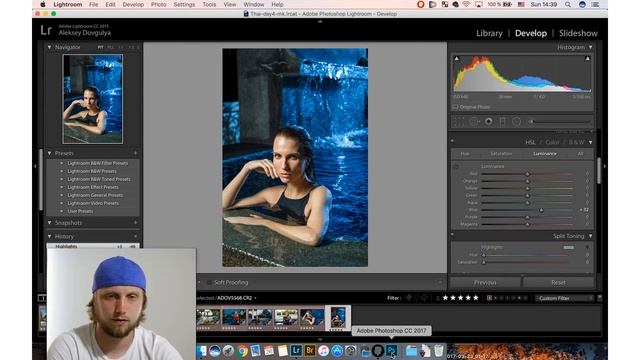Select the Spot Removal tool icon
The image size is (640, 360).
[474, 122]
